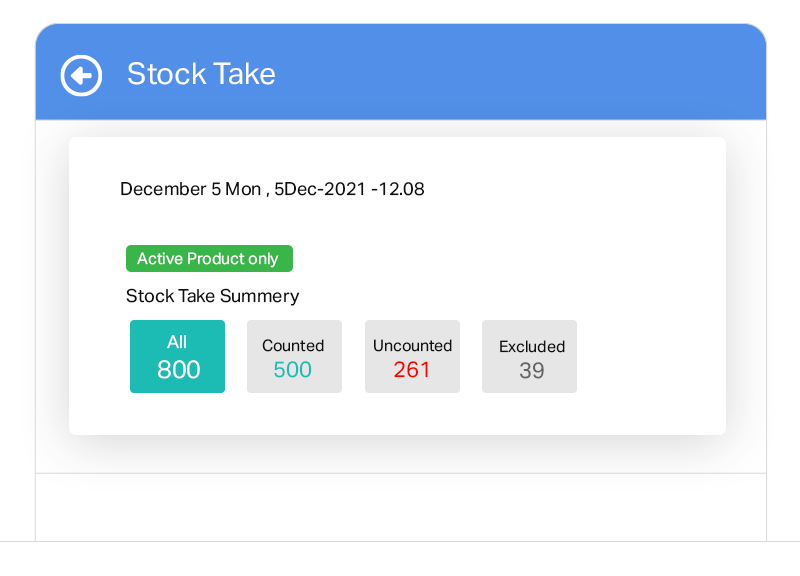Click the word Uncounted label

pyautogui.click(x=412, y=345)
